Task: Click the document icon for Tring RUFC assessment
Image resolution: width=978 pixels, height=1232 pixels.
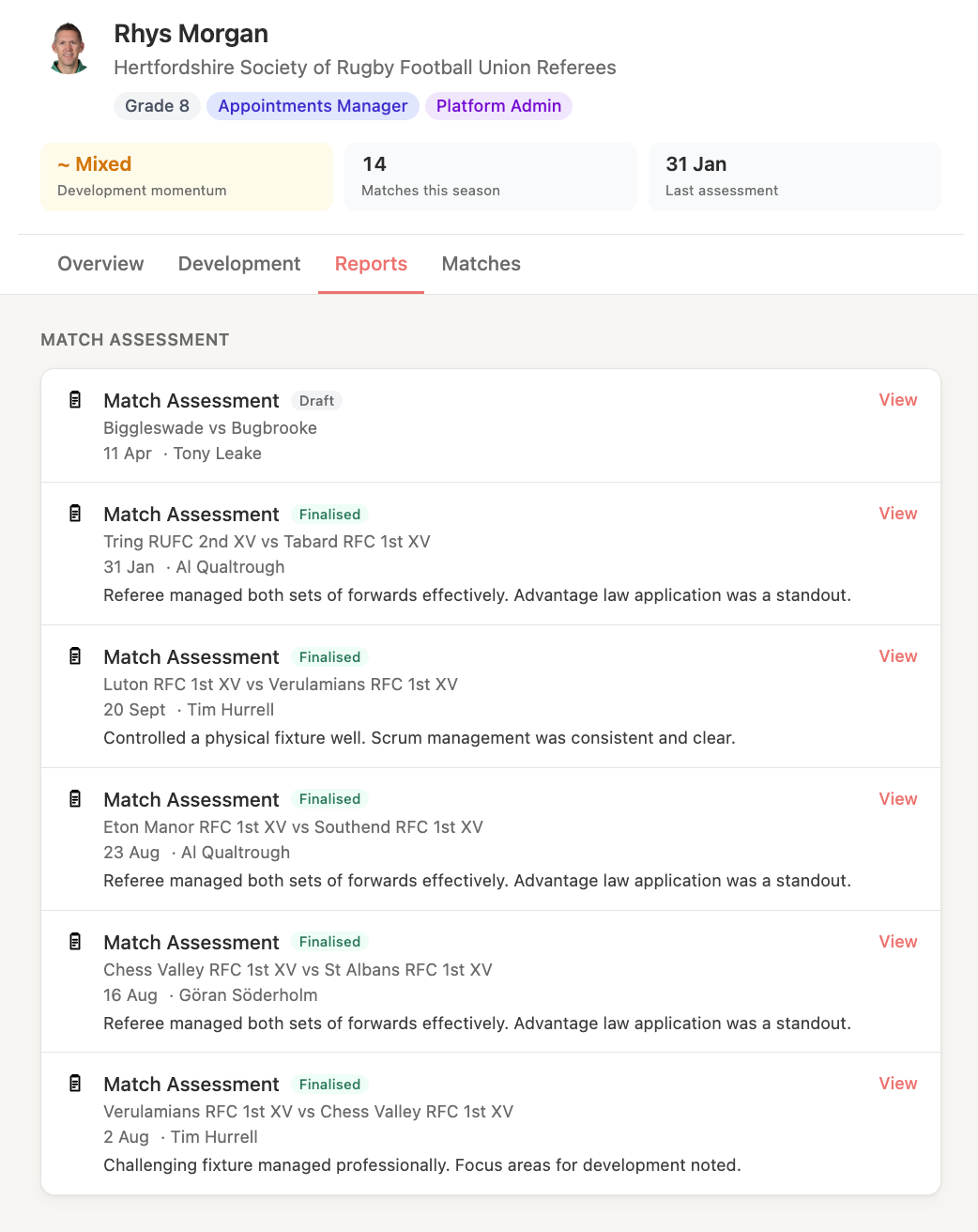Action: (x=75, y=514)
